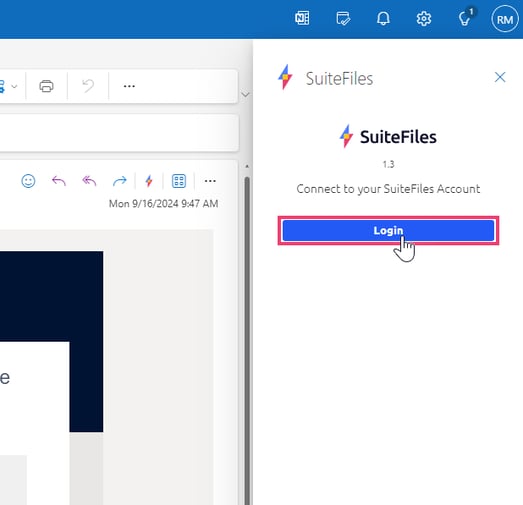React to message with smiley
Screen dimensions: 523x505
click(28, 181)
